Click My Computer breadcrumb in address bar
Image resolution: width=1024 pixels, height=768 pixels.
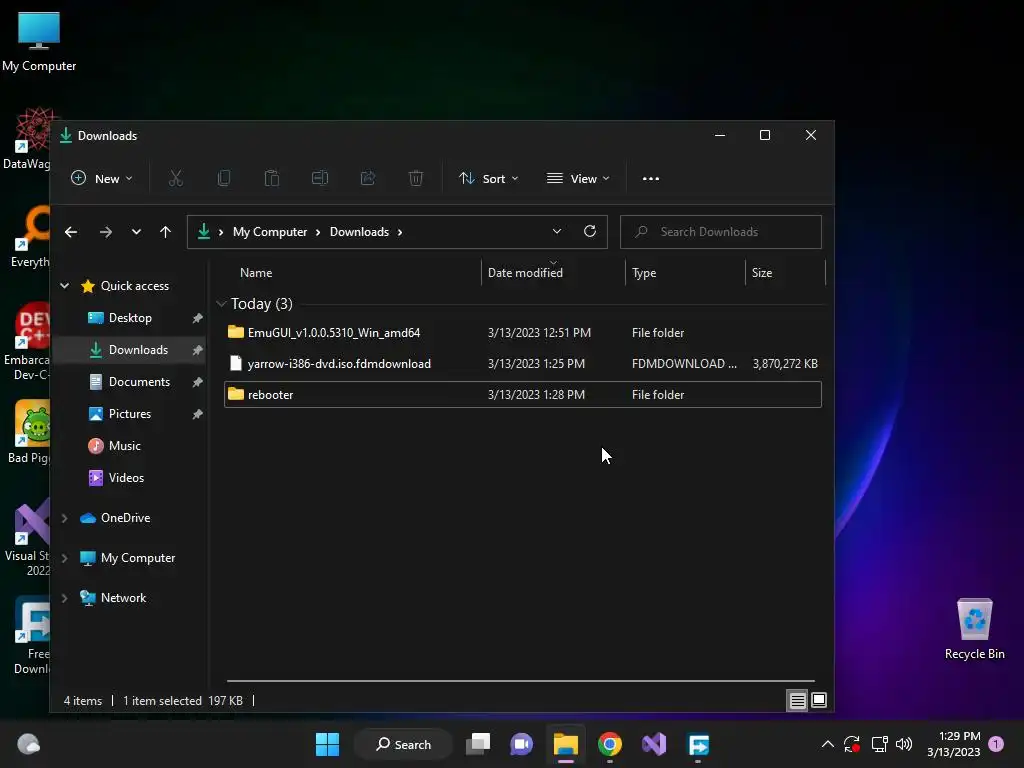click(x=270, y=232)
